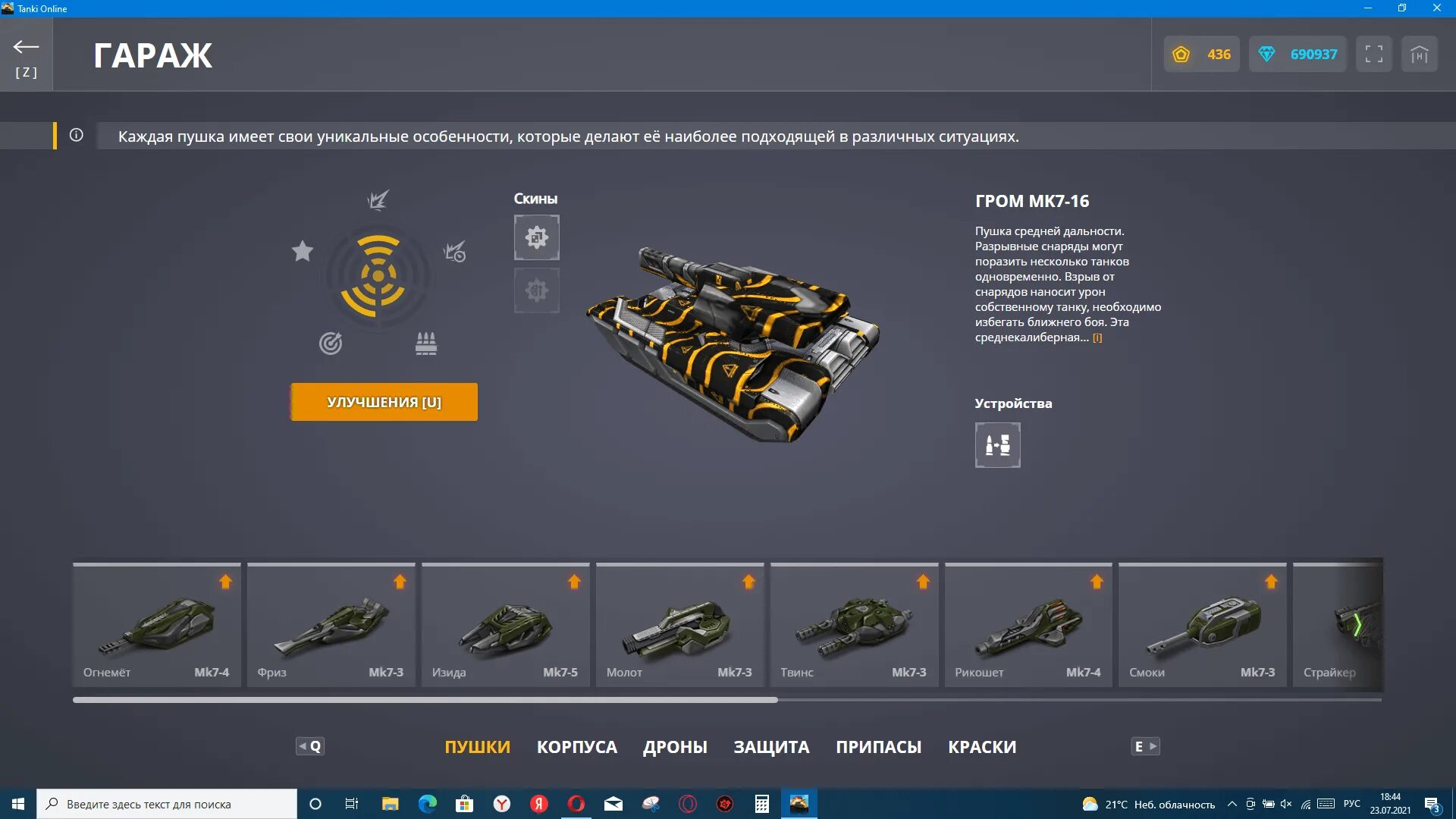This screenshot has height=819, width=1456.
Task: Click the star icon on parameter wheel
Action: (x=302, y=251)
